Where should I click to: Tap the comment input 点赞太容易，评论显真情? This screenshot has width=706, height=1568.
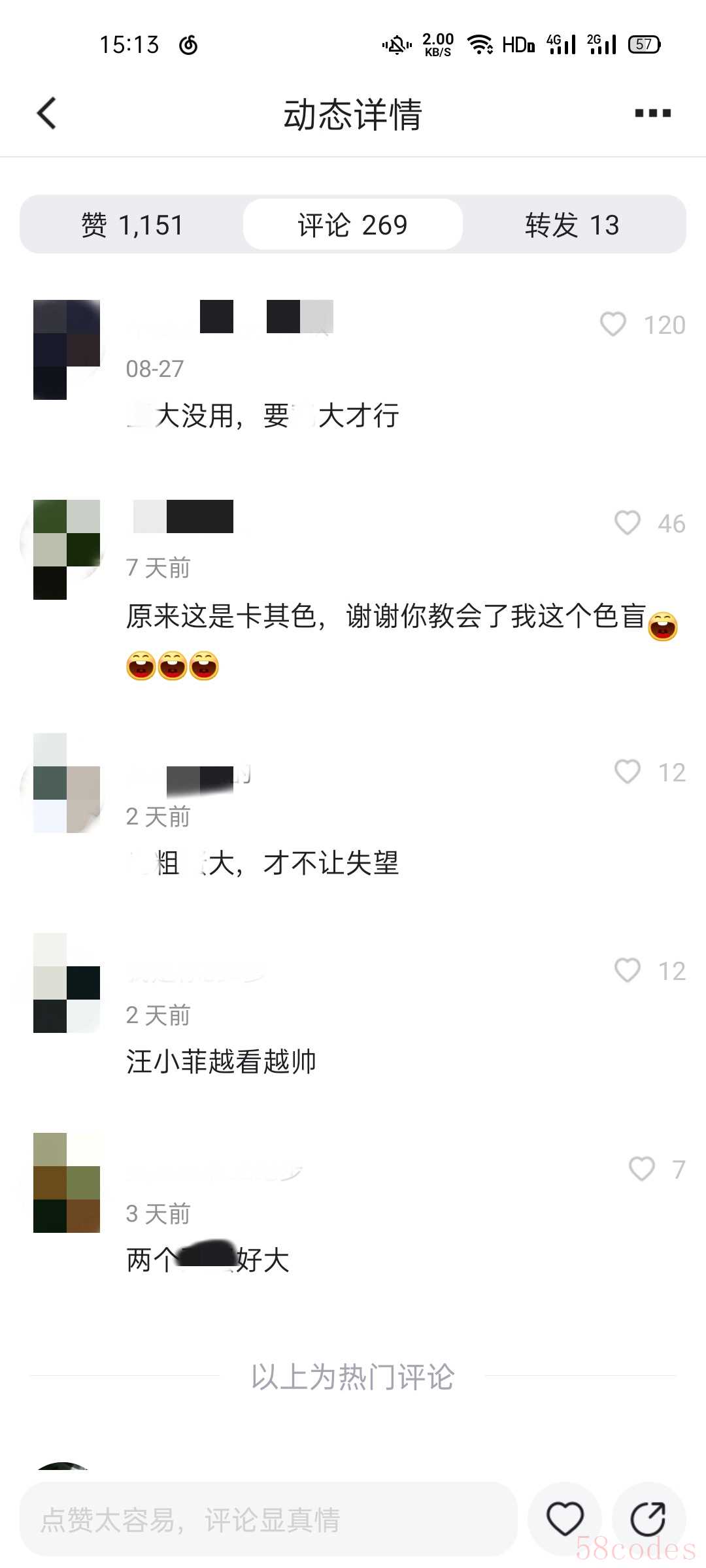tap(268, 1519)
